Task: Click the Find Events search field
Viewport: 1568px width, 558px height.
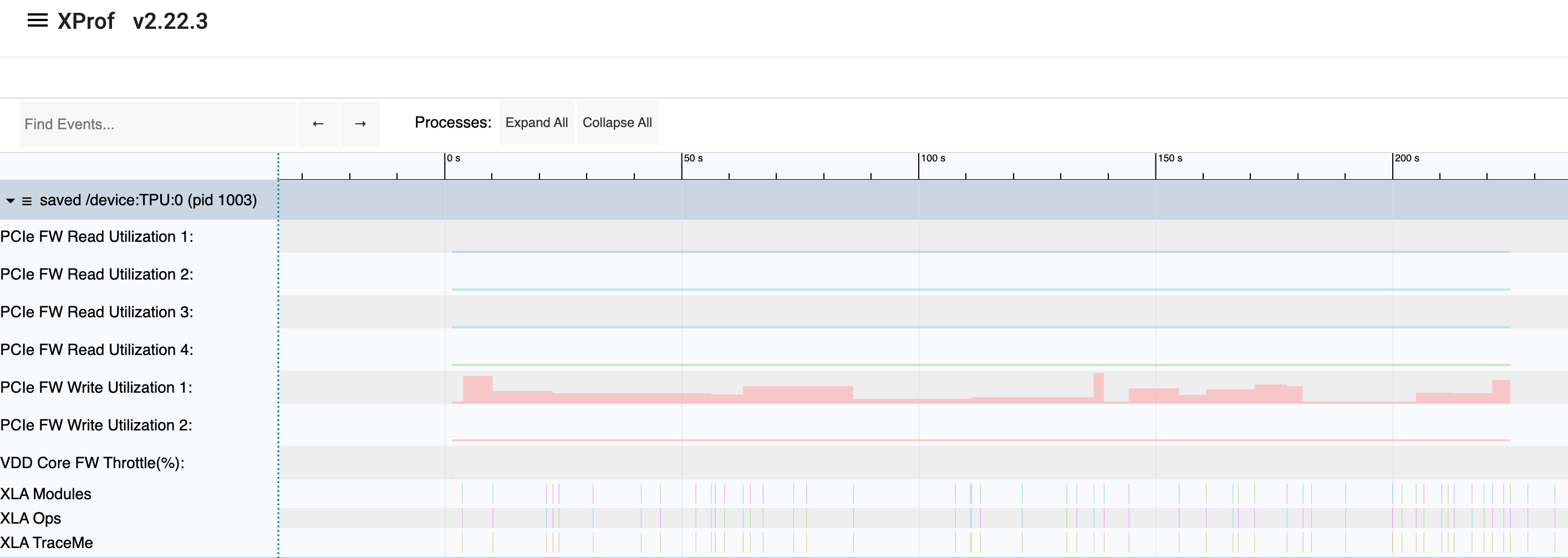Action: click(157, 124)
